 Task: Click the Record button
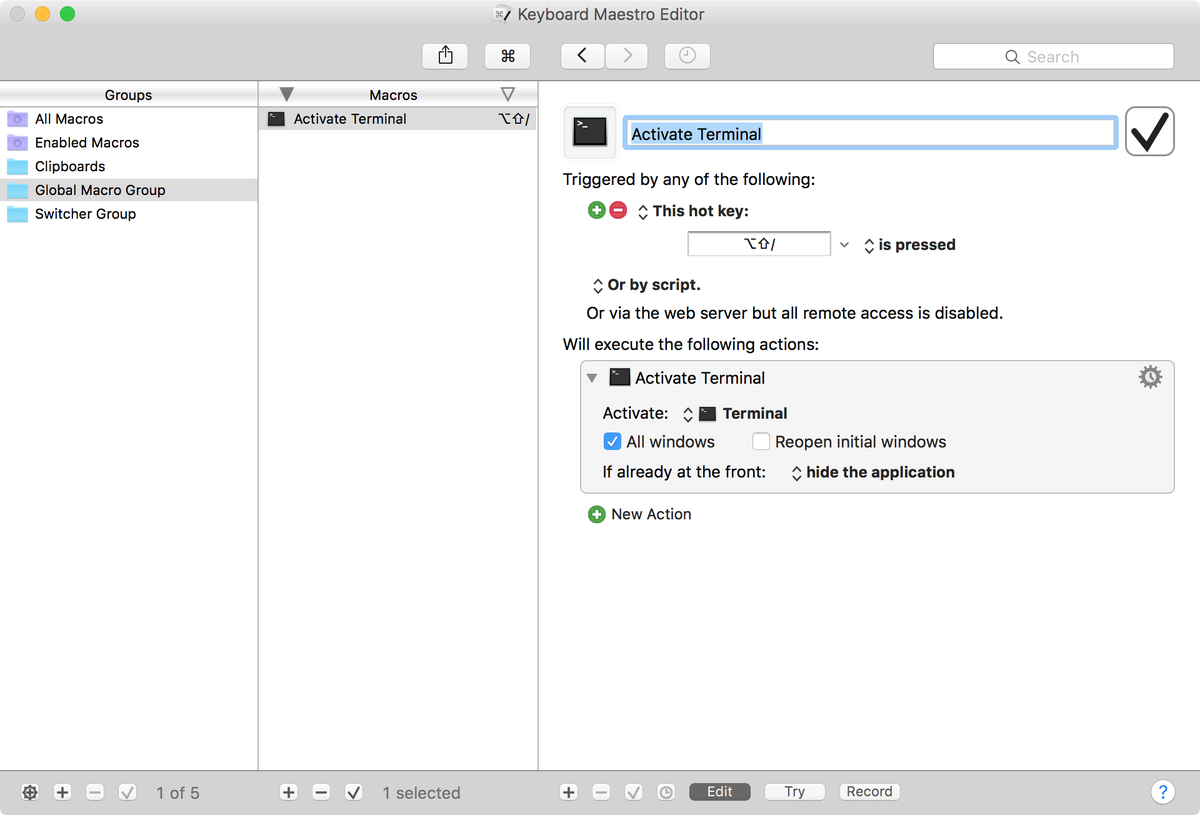click(x=870, y=791)
